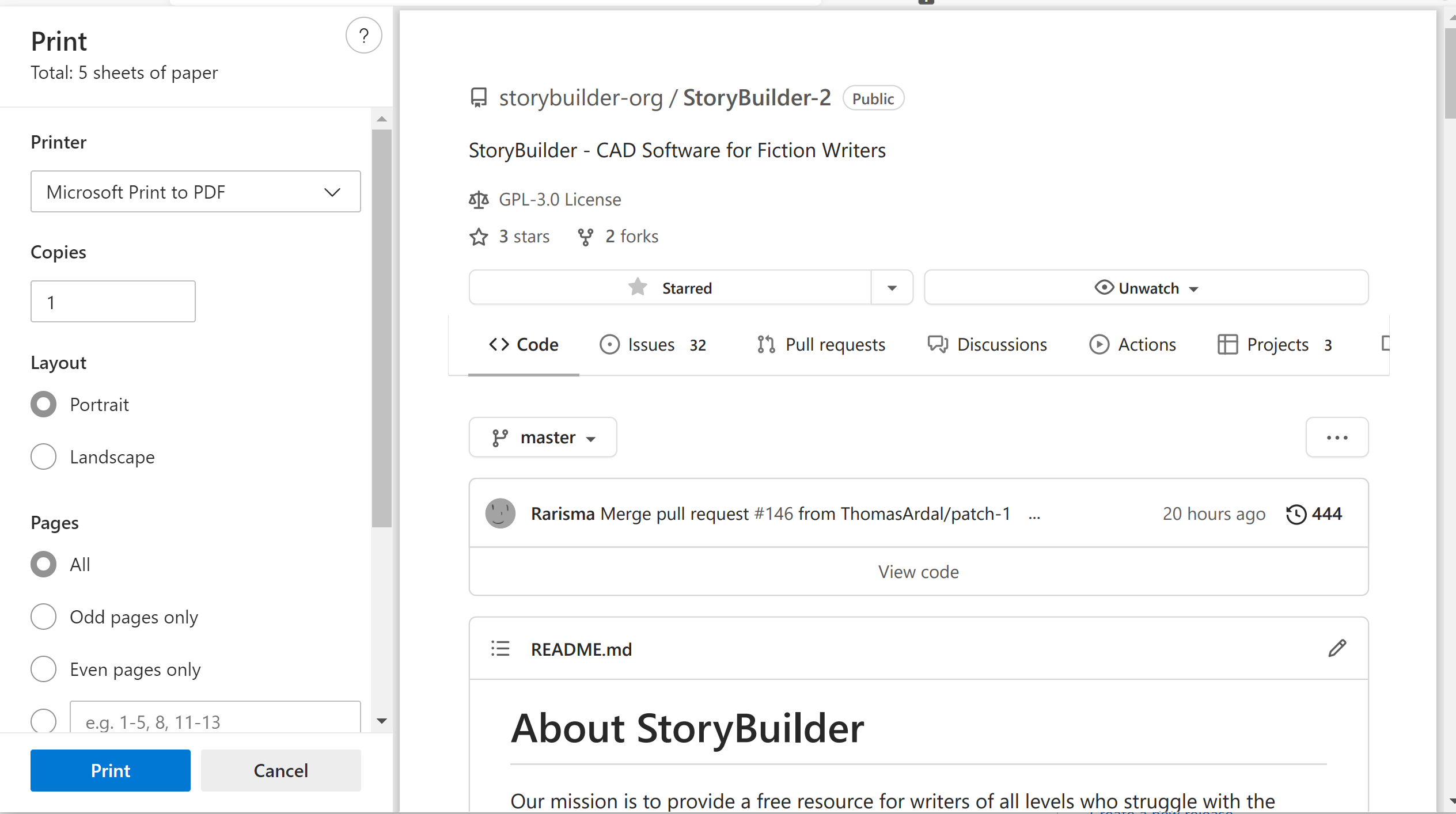The width and height of the screenshot is (1456, 814).
Task: Click the View code button
Action: 918,571
